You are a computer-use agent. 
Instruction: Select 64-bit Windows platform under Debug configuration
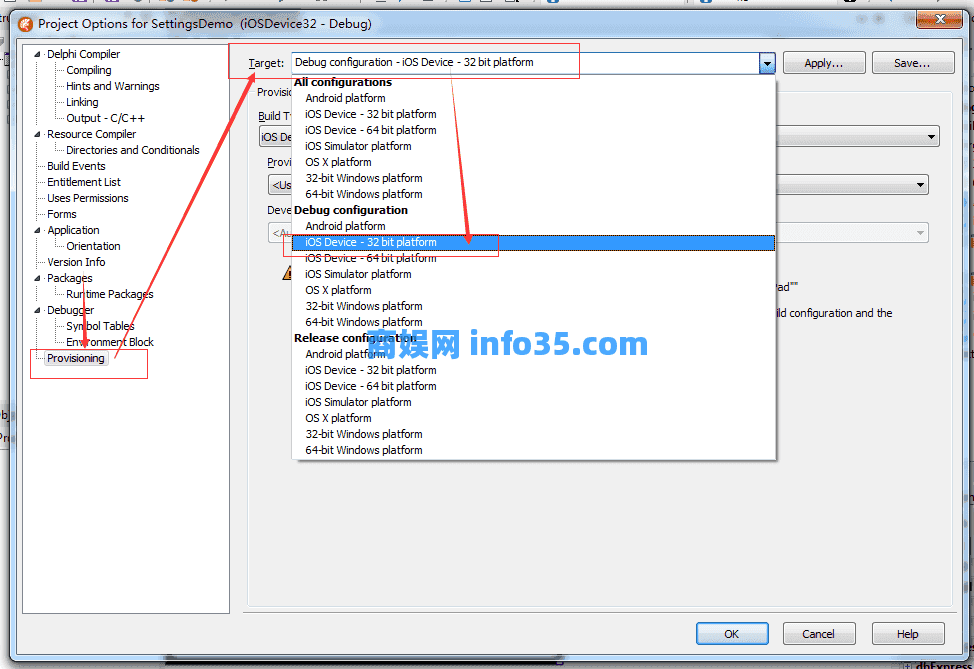[534, 322]
